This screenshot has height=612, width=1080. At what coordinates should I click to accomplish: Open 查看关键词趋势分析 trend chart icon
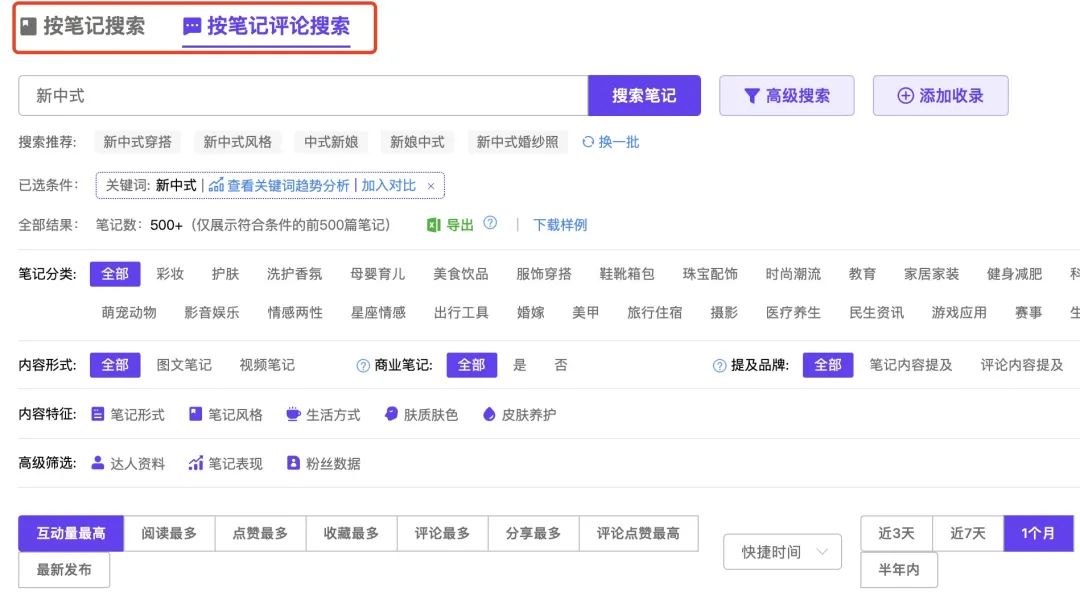point(215,186)
